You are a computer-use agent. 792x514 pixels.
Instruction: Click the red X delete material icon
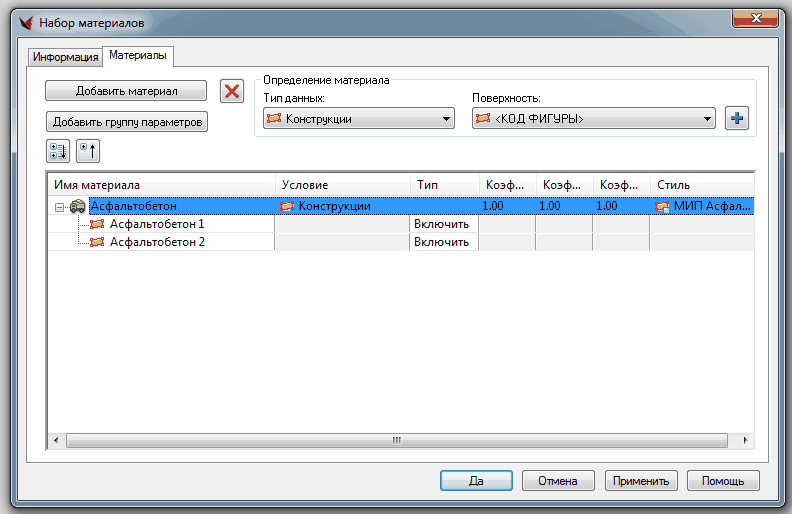(x=232, y=91)
